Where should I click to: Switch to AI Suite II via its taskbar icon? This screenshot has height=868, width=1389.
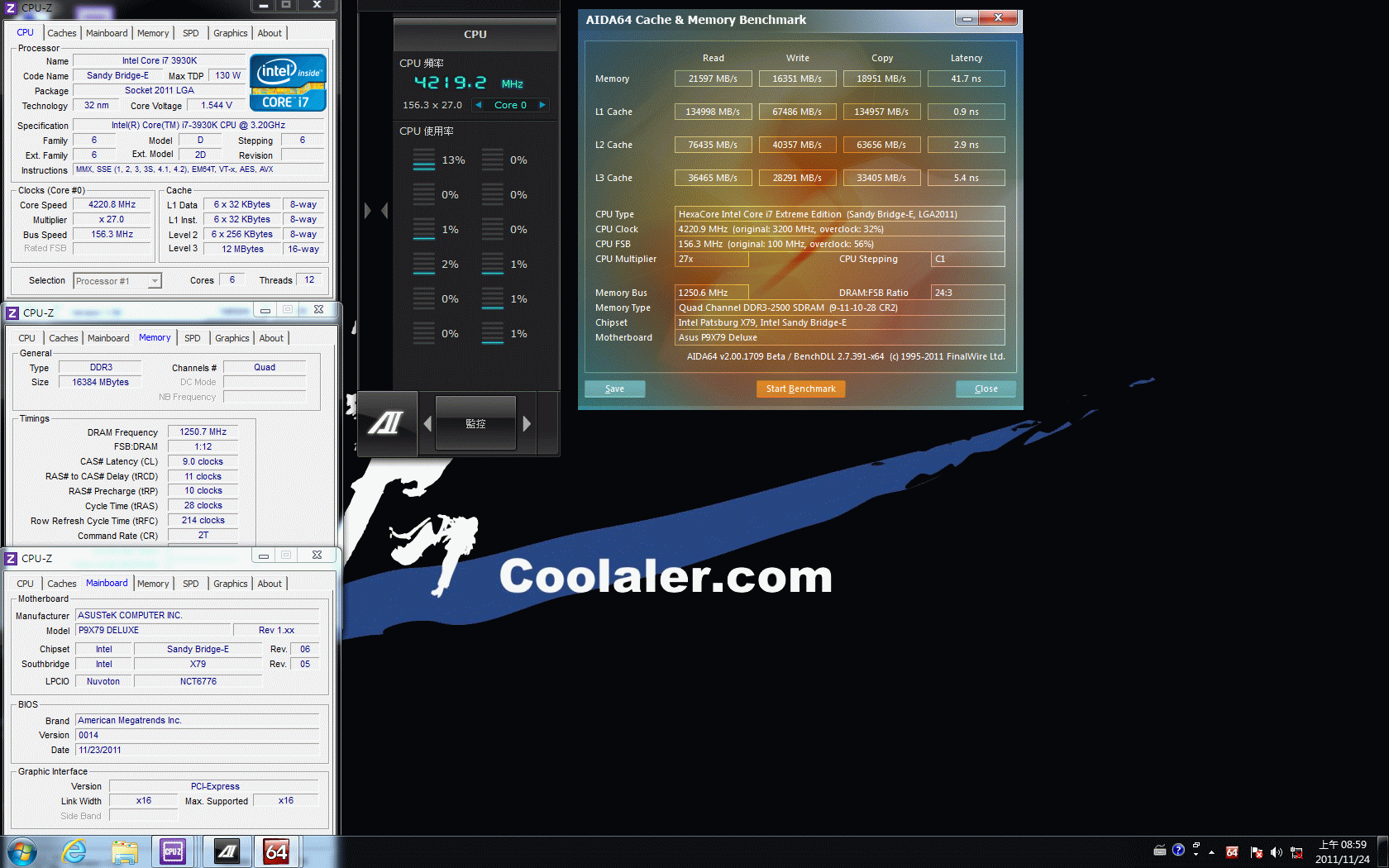click(227, 851)
